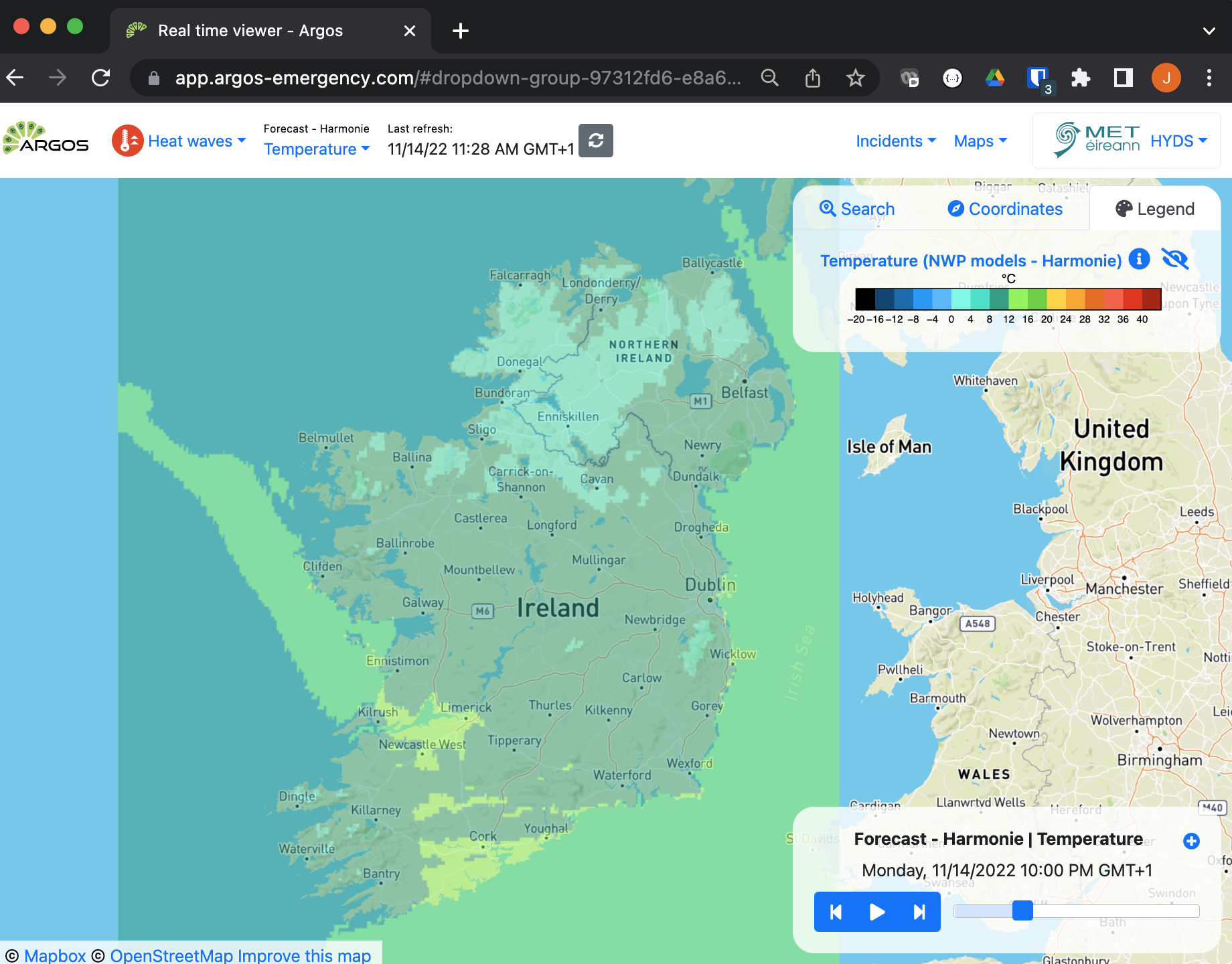
Task: Open the Mapbox attribution link
Action: tap(55, 955)
